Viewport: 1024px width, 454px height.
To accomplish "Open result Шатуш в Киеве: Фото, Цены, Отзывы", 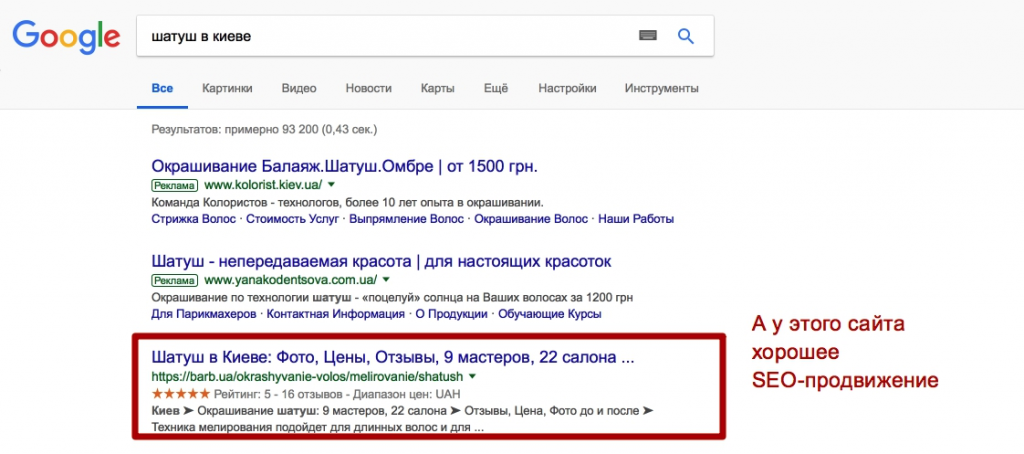I will pyautogui.click(x=393, y=358).
